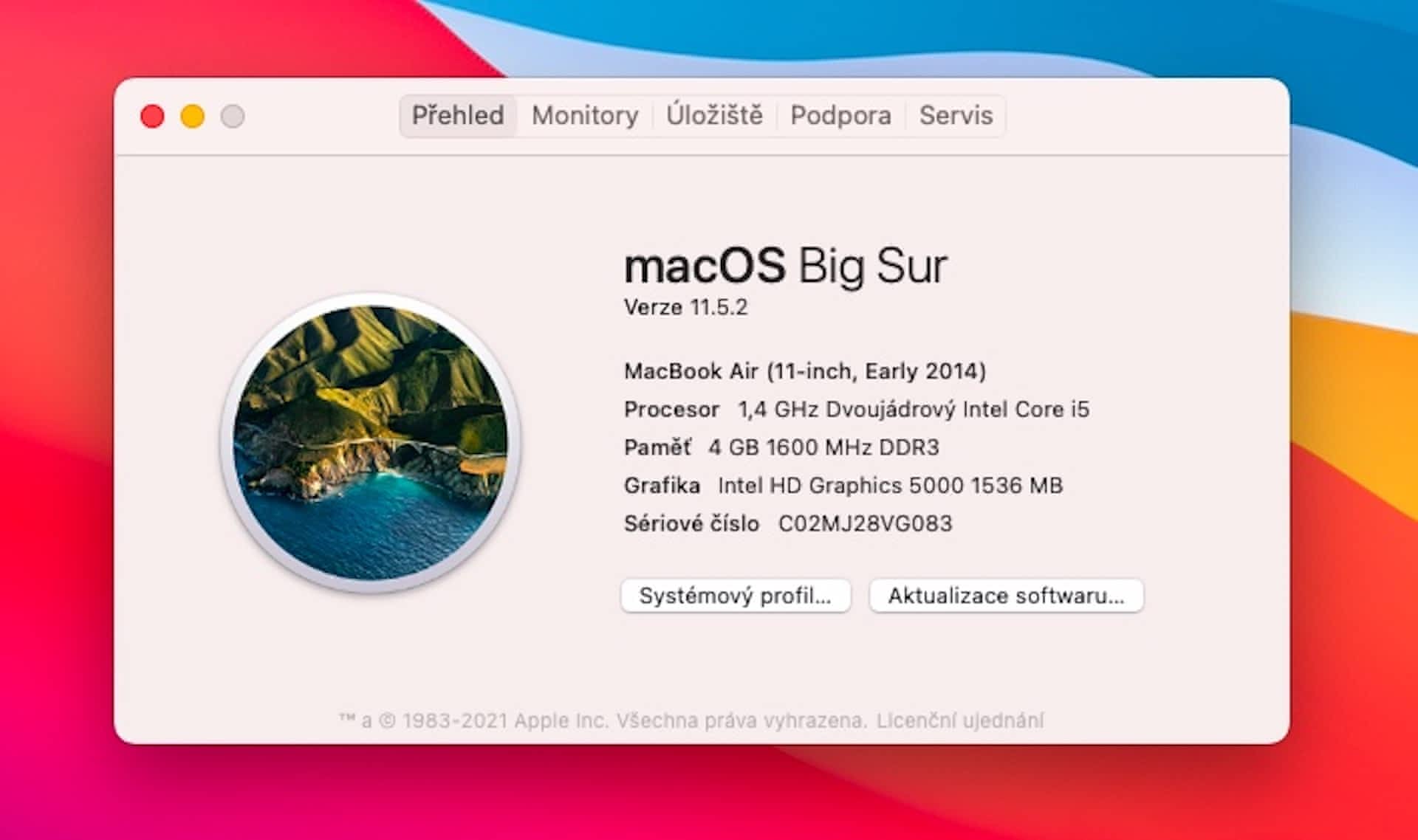Screen dimensions: 1418x840
Task: Select the Úložiště tab
Action: (714, 116)
